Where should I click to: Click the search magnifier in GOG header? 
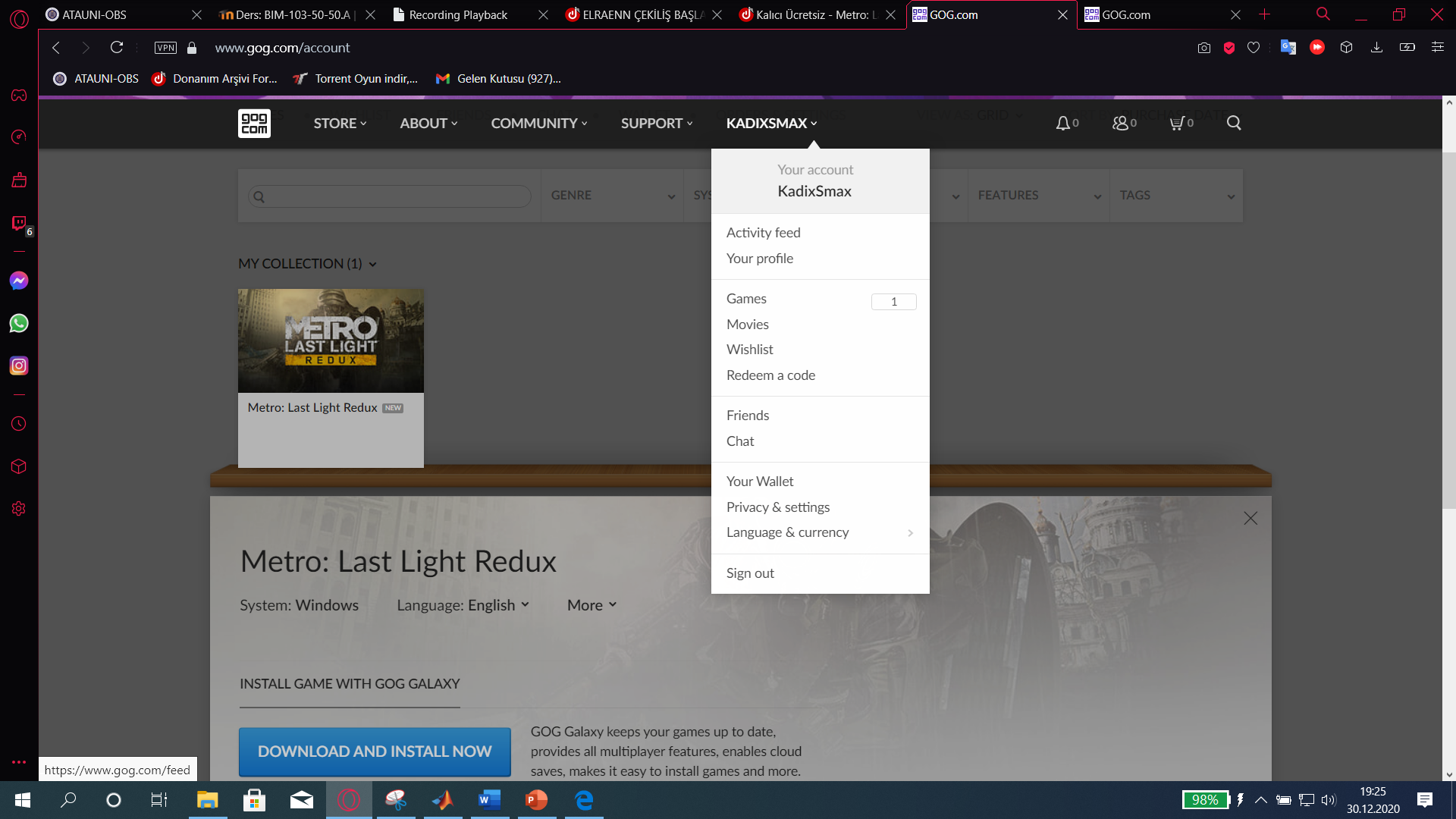(1234, 123)
